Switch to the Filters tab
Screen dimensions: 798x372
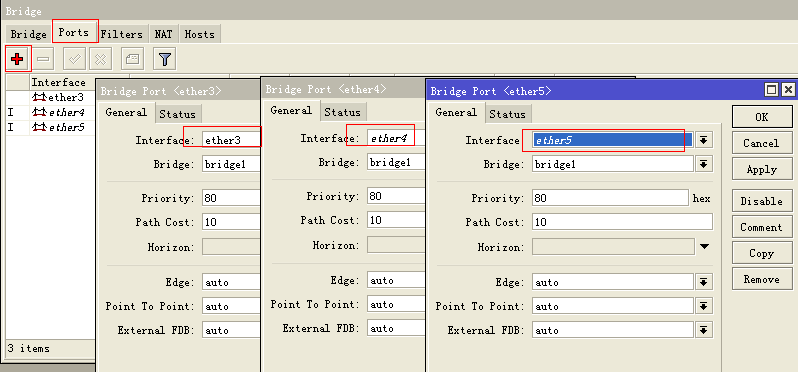point(122,34)
